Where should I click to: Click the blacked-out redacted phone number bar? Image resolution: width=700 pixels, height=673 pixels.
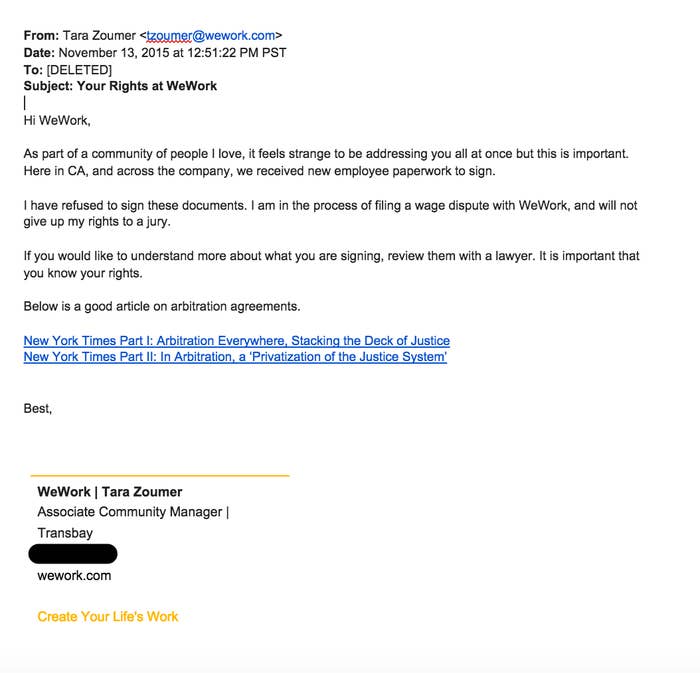[x=73, y=553]
